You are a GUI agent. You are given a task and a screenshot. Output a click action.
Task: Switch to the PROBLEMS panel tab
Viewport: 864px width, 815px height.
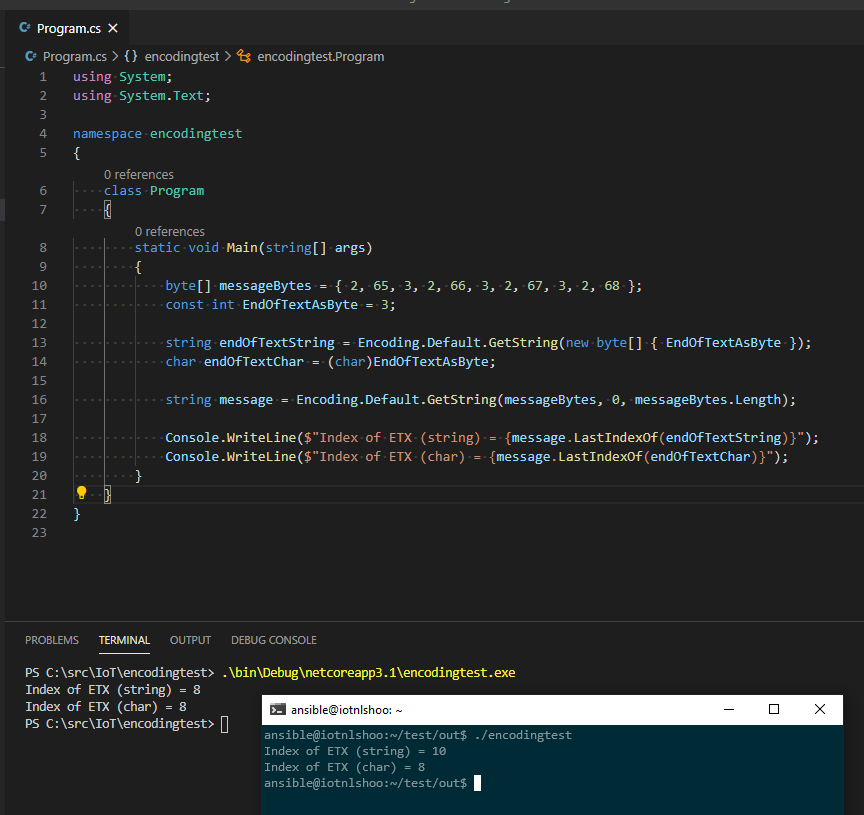coord(52,640)
